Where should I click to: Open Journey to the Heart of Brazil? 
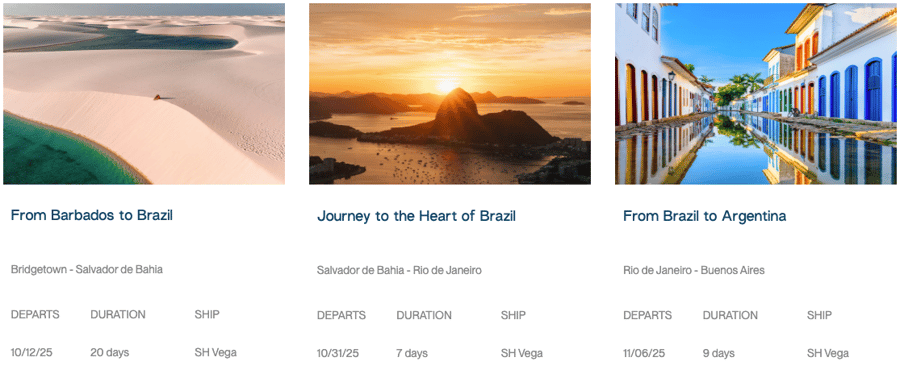[416, 216]
